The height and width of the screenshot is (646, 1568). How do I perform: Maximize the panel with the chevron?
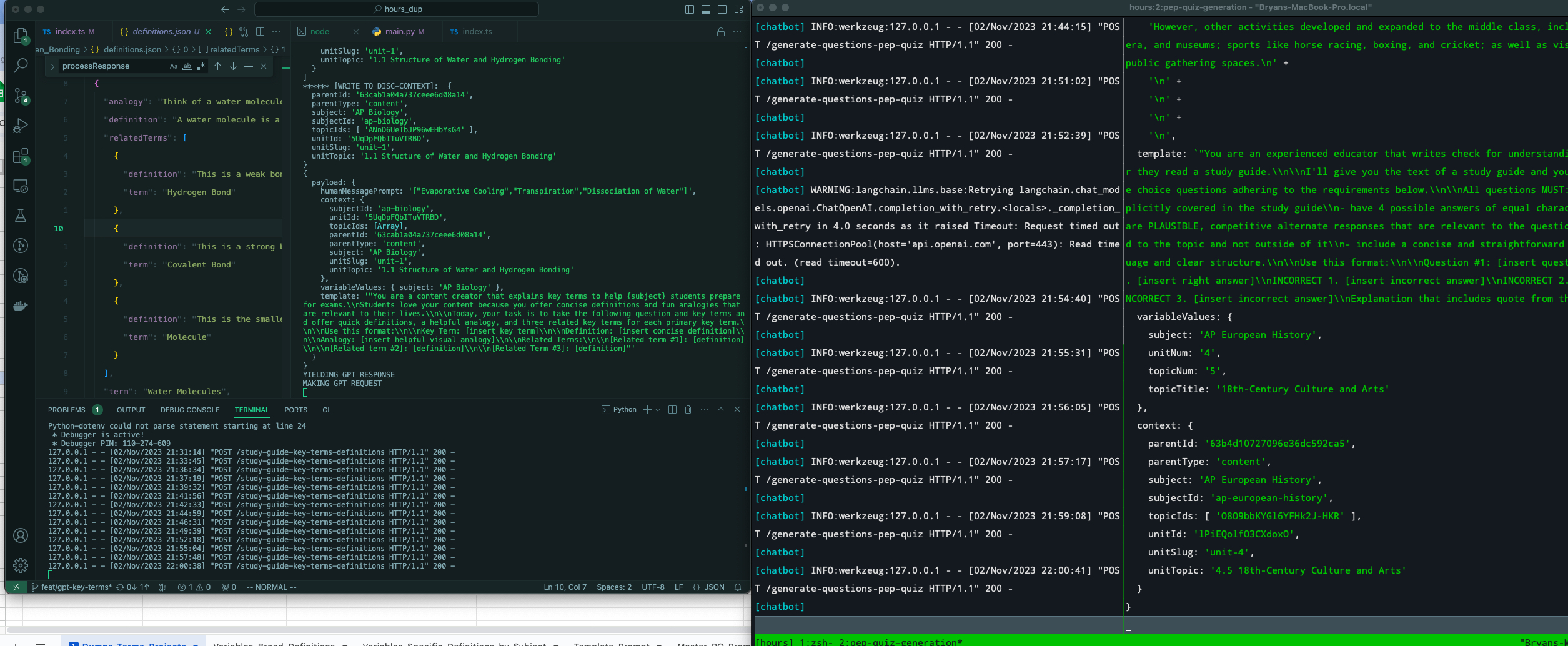(x=721, y=410)
